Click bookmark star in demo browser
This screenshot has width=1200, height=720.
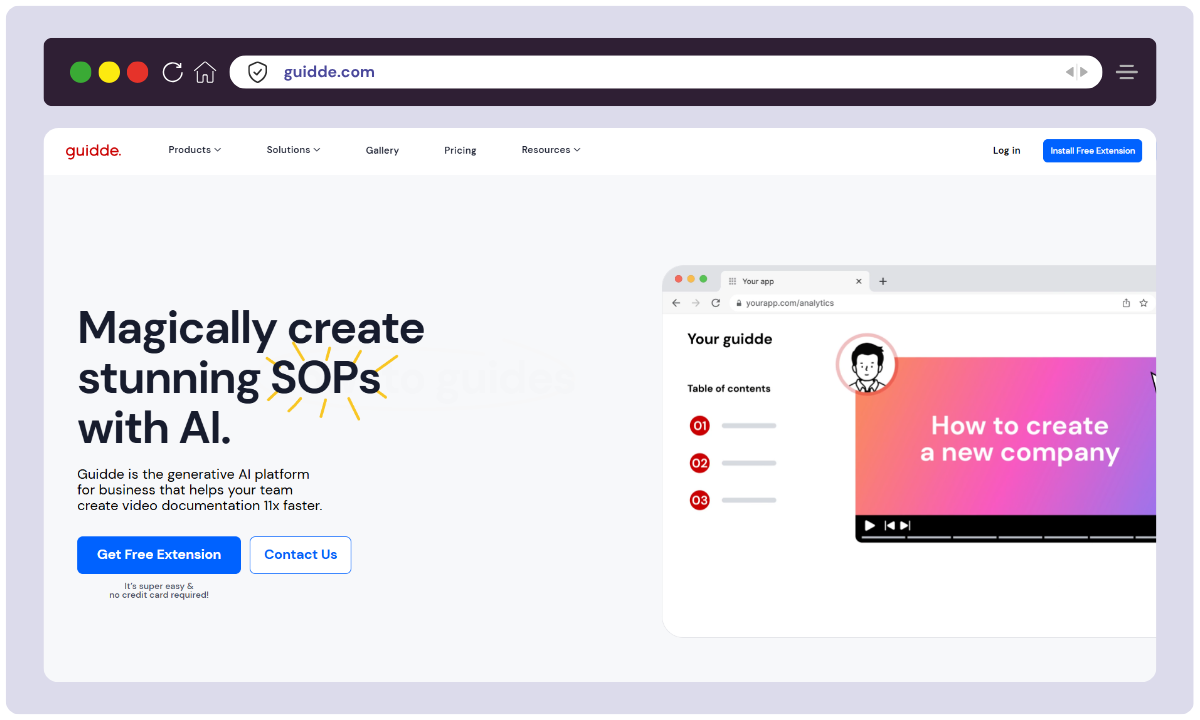(x=1143, y=303)
